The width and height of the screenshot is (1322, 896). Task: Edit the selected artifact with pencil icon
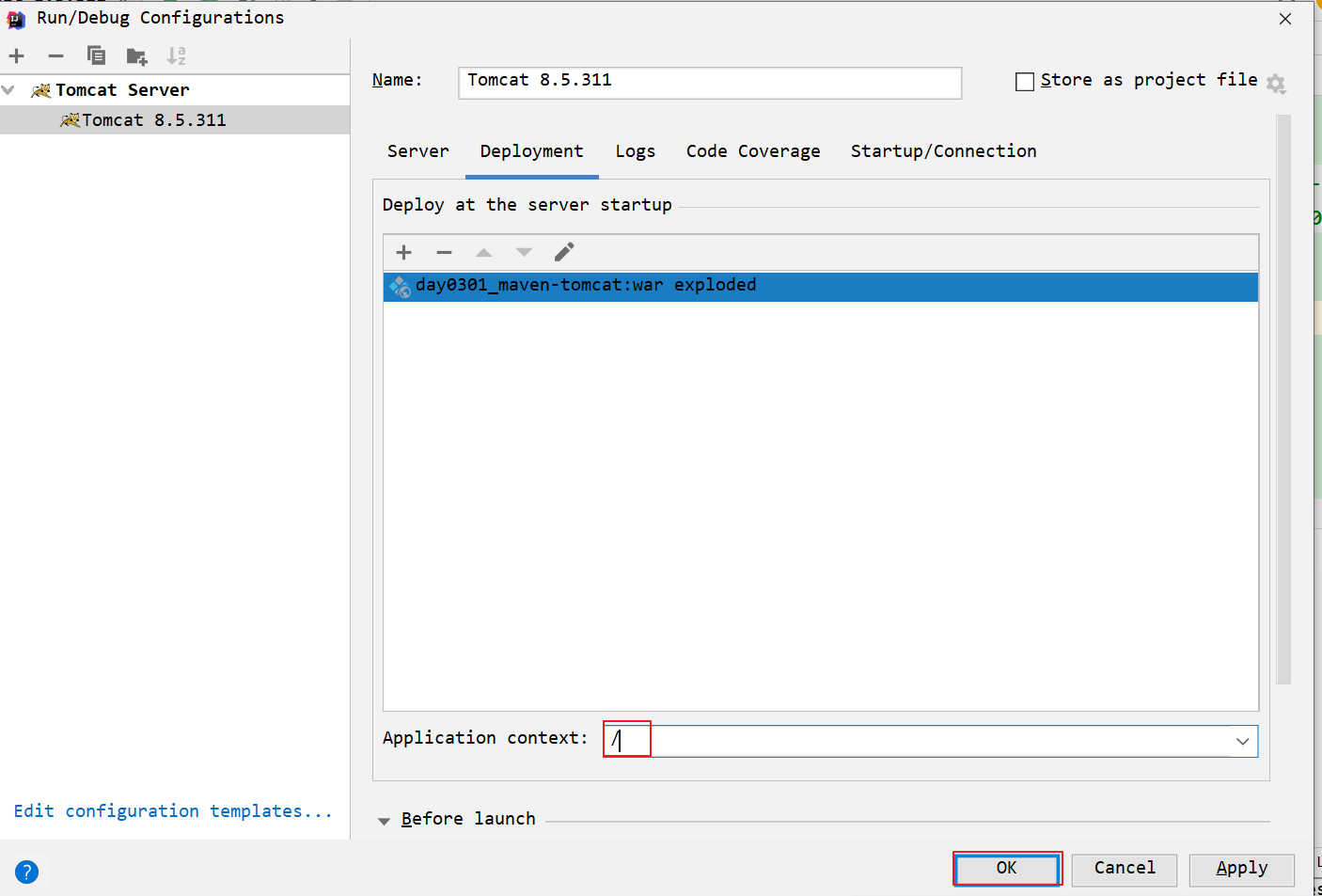point(564,252)
